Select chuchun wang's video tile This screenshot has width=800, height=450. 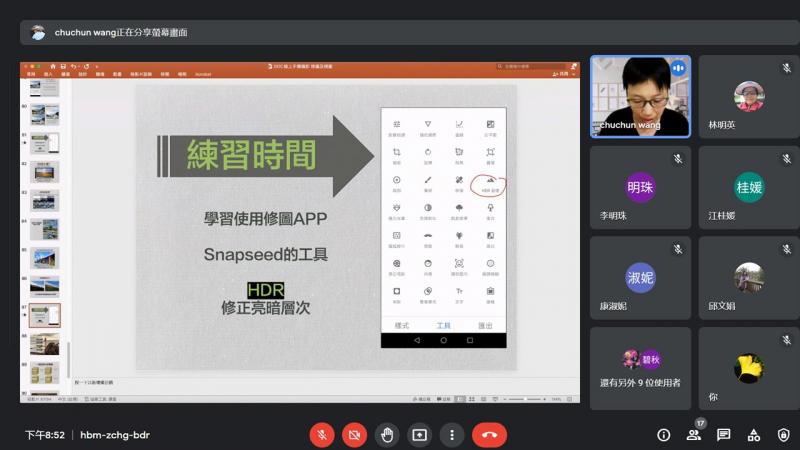click(640, 96)
